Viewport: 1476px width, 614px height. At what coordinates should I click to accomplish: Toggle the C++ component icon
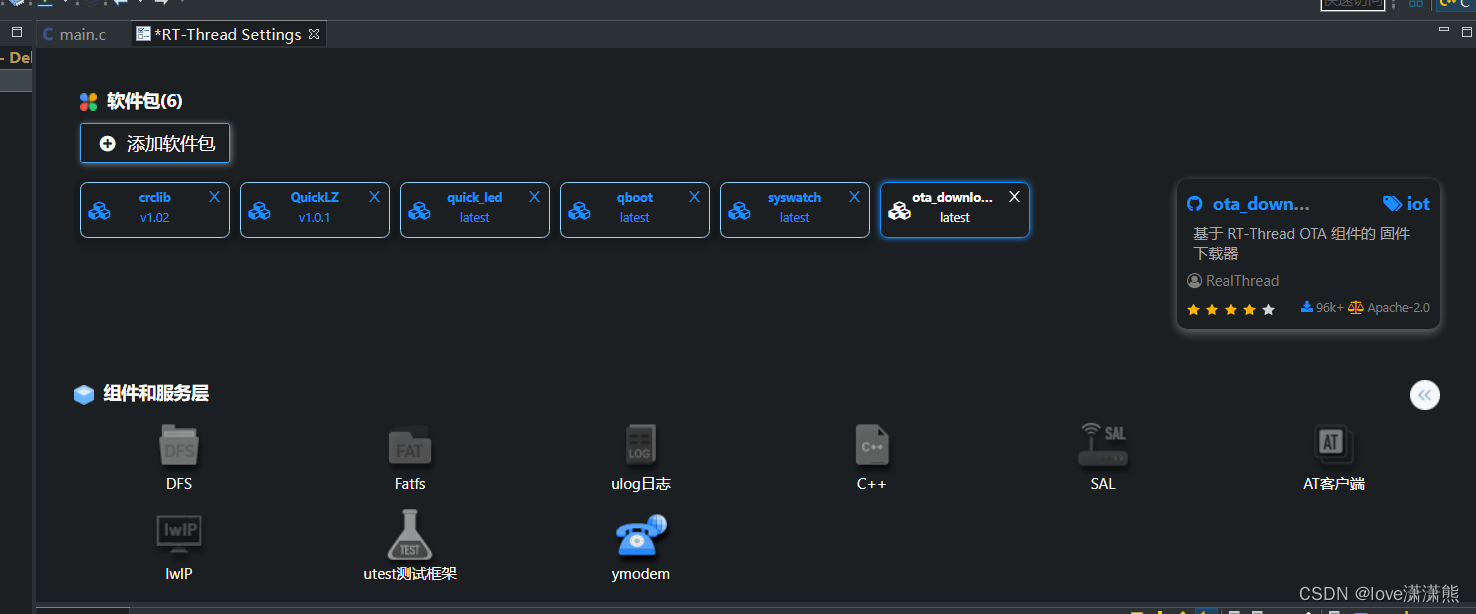click(x=871, y=446)
